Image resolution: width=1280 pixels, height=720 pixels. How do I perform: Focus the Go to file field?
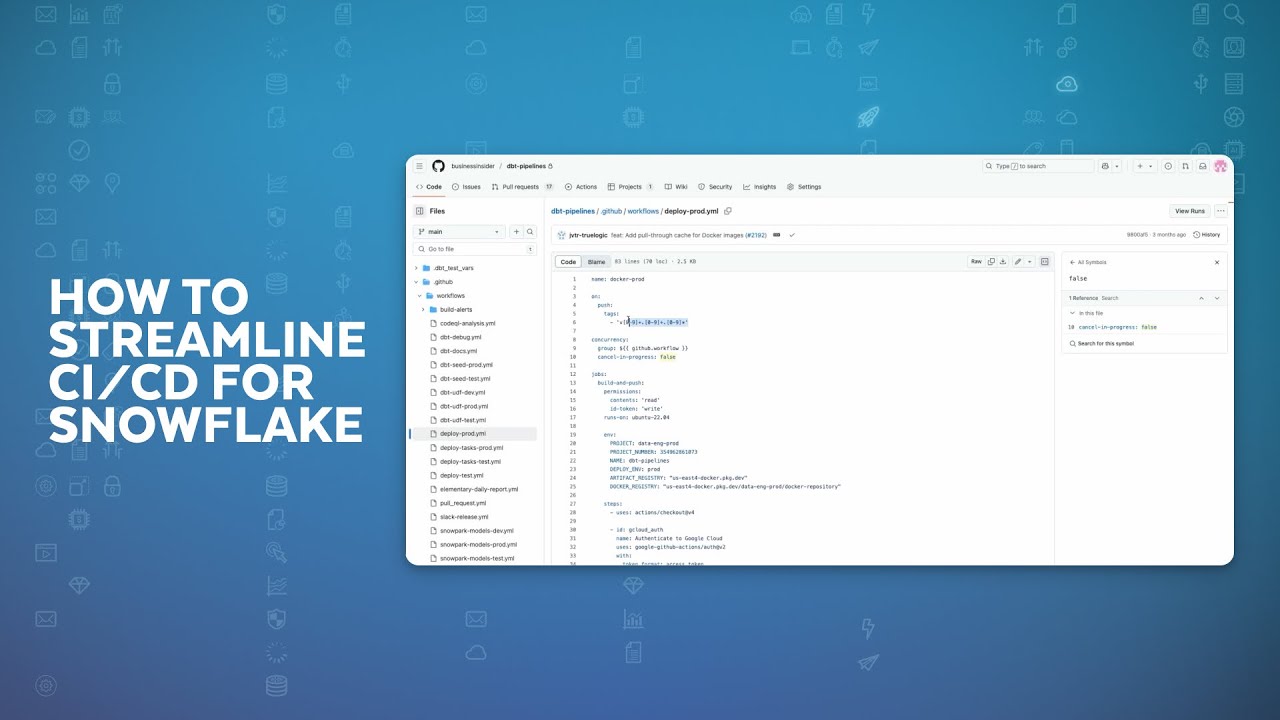click(x=475, y=249)
